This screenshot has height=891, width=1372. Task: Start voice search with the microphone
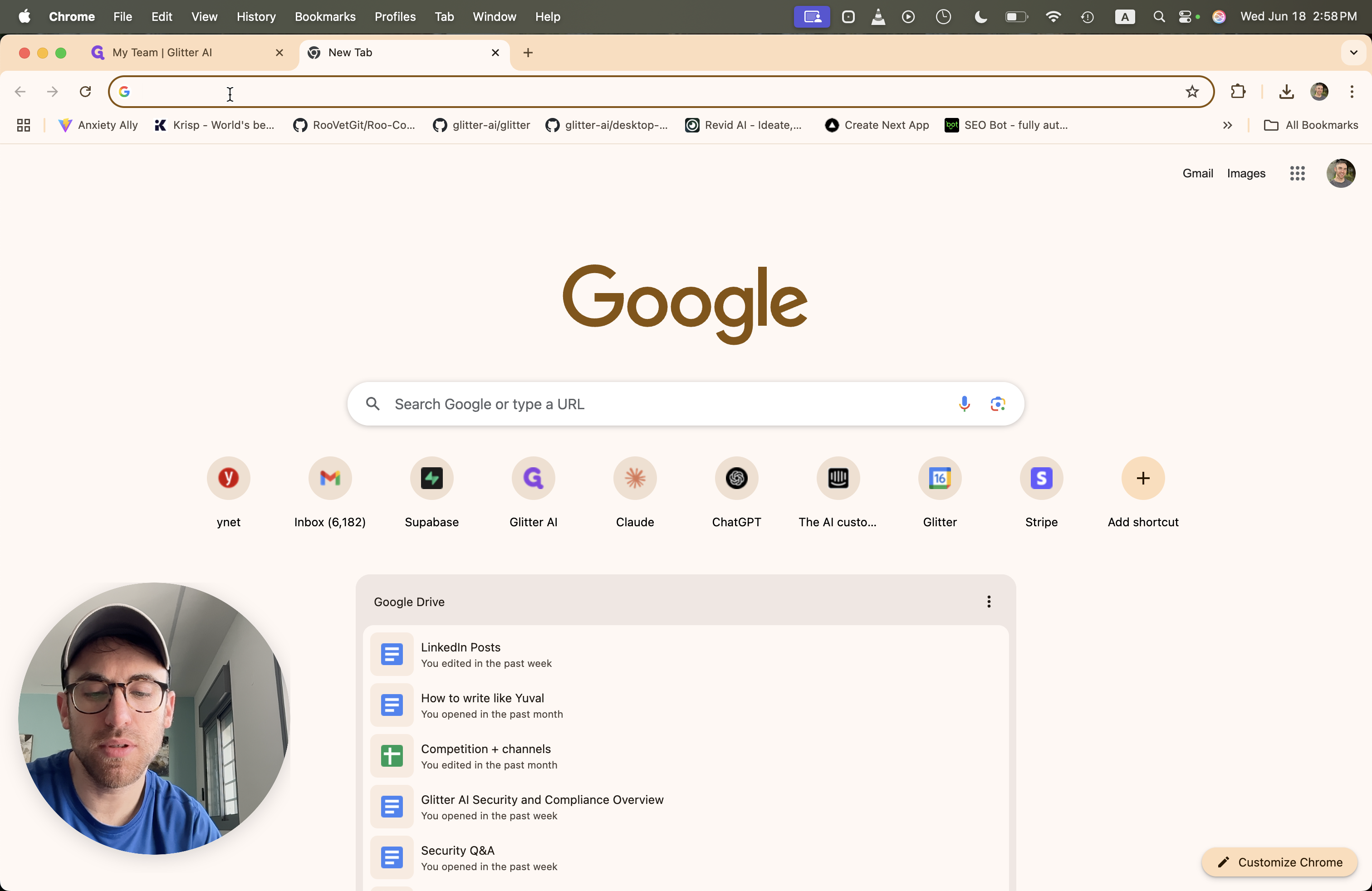[964, 404]
